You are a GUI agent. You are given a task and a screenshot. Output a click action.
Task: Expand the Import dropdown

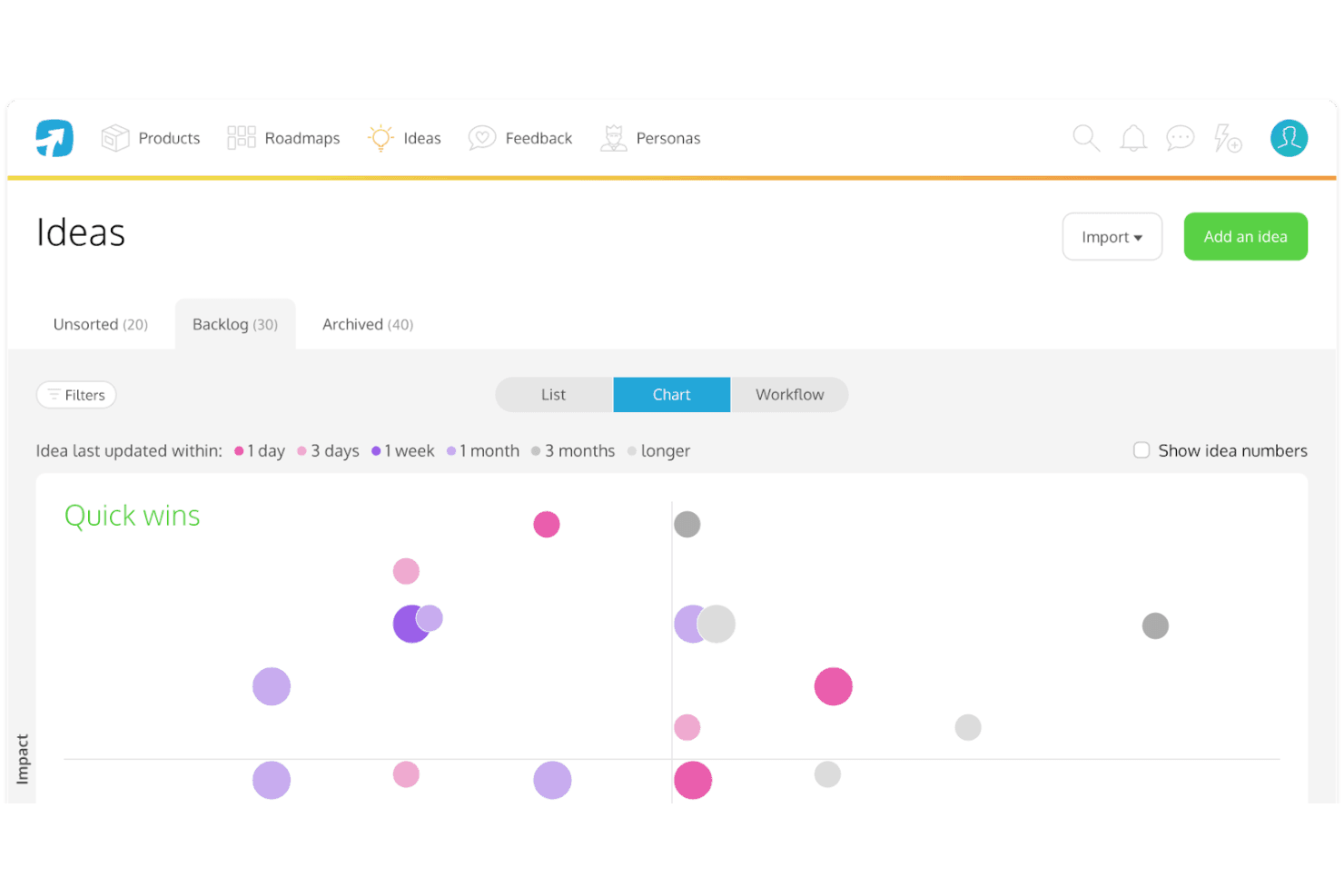(x=1112, y=237)
